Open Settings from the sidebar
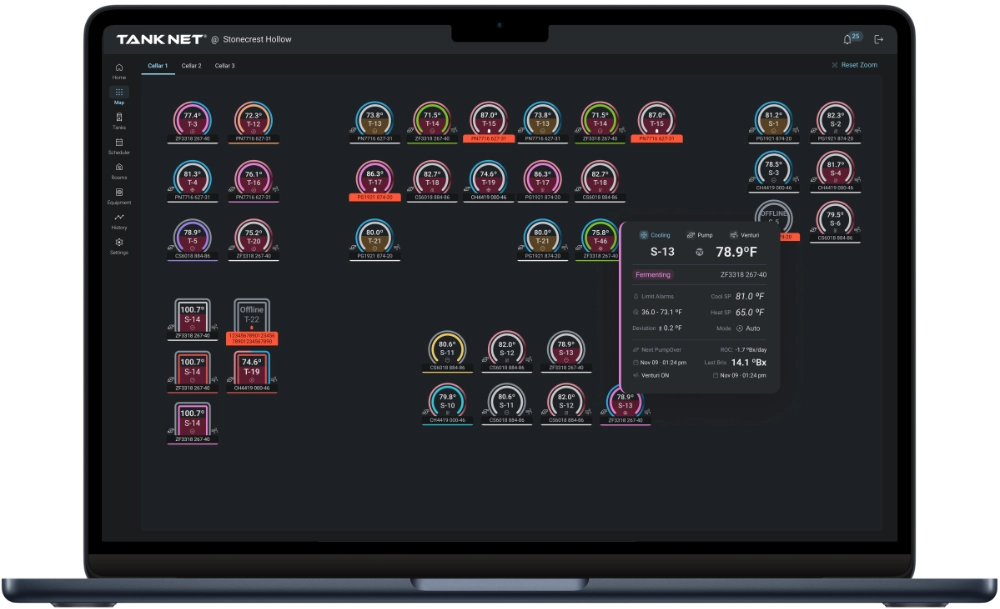The width and height of the screenshot is (1000, 609). (120, 240)
